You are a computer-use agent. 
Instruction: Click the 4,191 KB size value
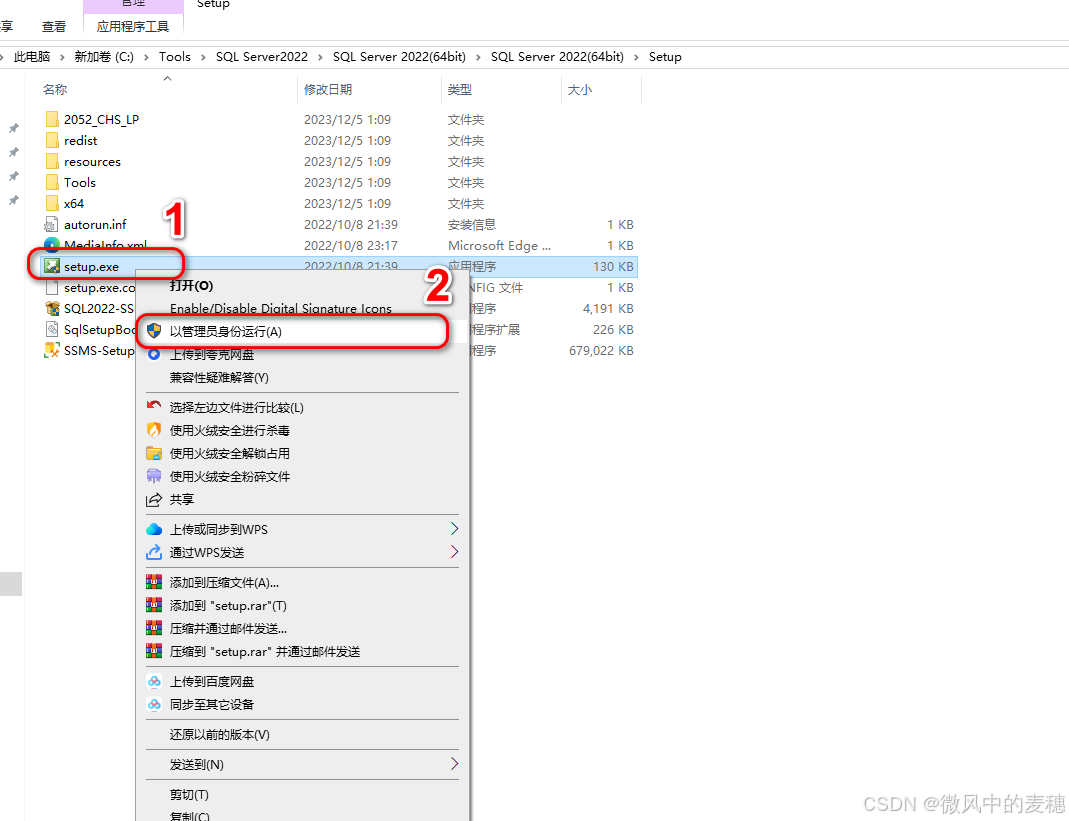coord(608,308)
